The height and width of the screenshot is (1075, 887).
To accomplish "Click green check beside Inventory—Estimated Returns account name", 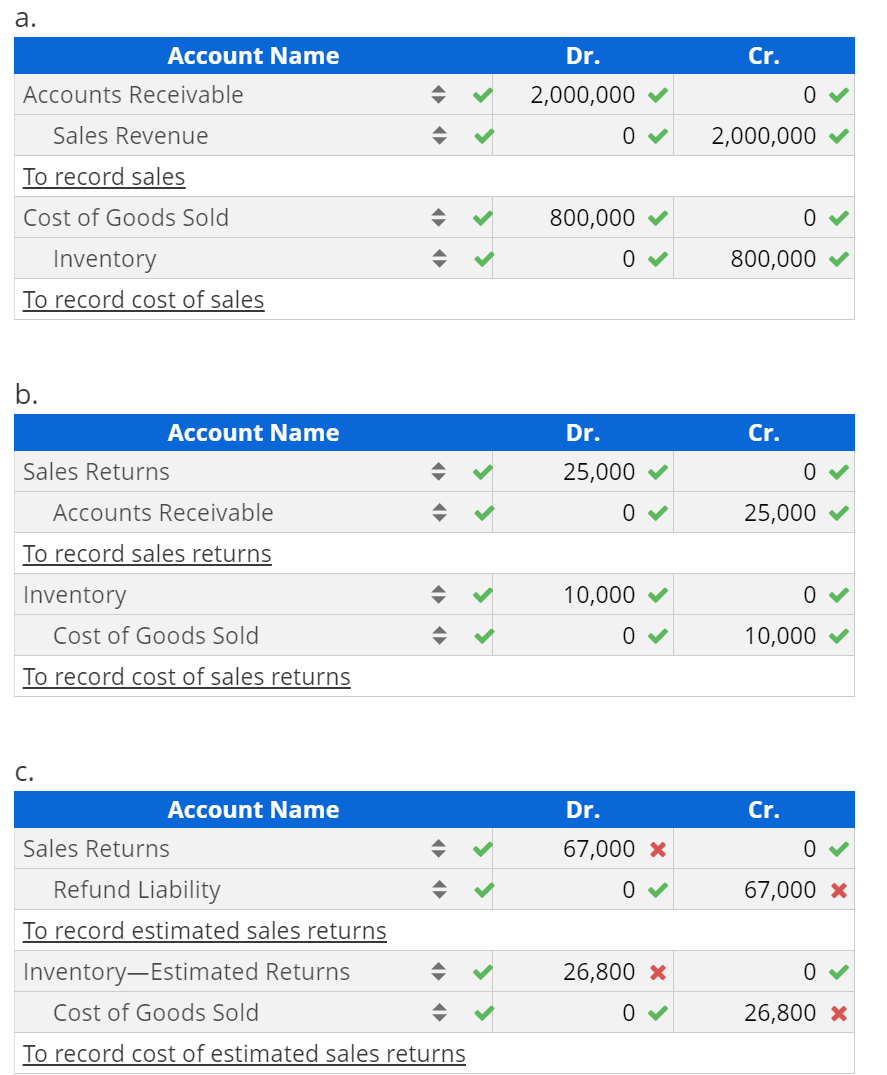I will (x=483, y=971).
